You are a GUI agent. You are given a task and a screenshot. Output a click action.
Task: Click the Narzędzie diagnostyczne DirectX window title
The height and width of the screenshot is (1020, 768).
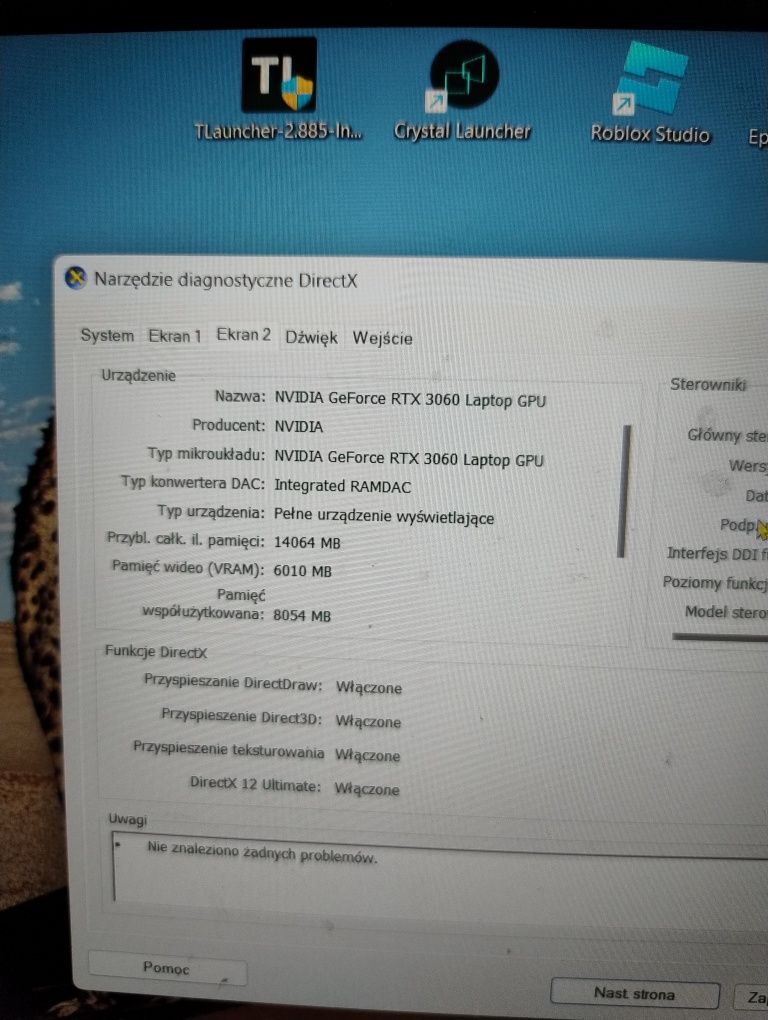pos(226,280)
